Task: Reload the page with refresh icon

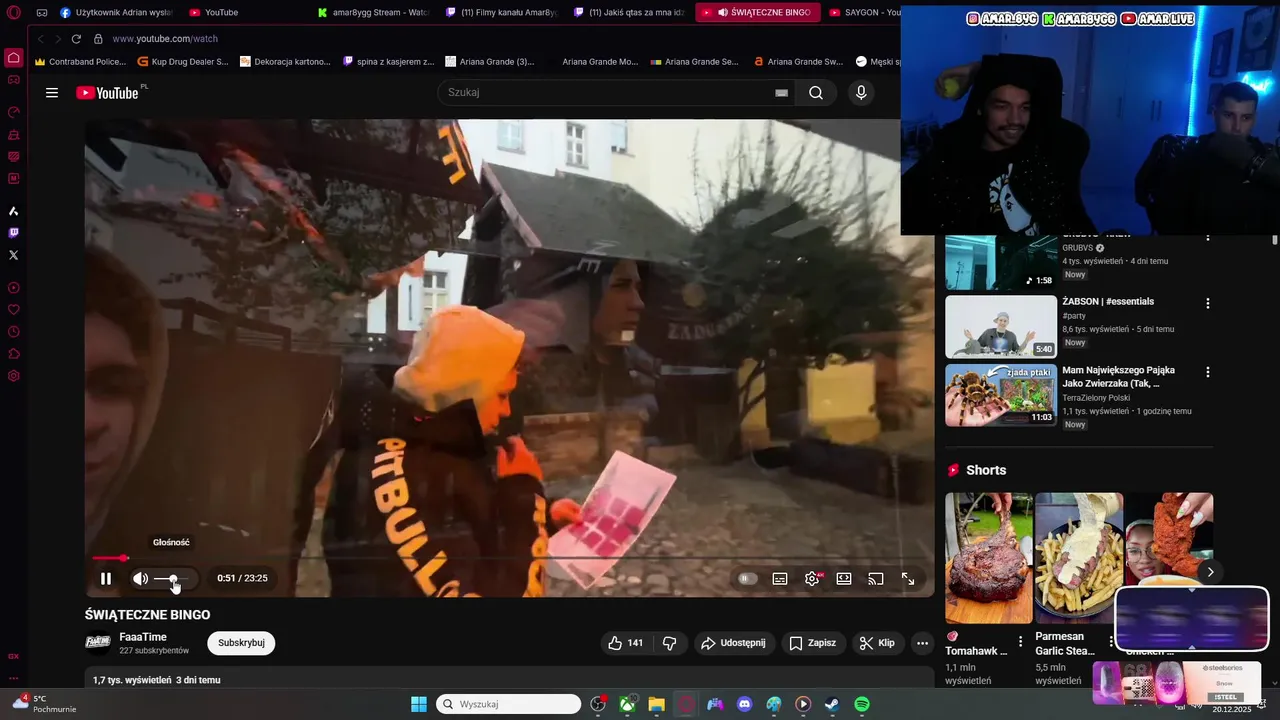Action: (76, 39)
